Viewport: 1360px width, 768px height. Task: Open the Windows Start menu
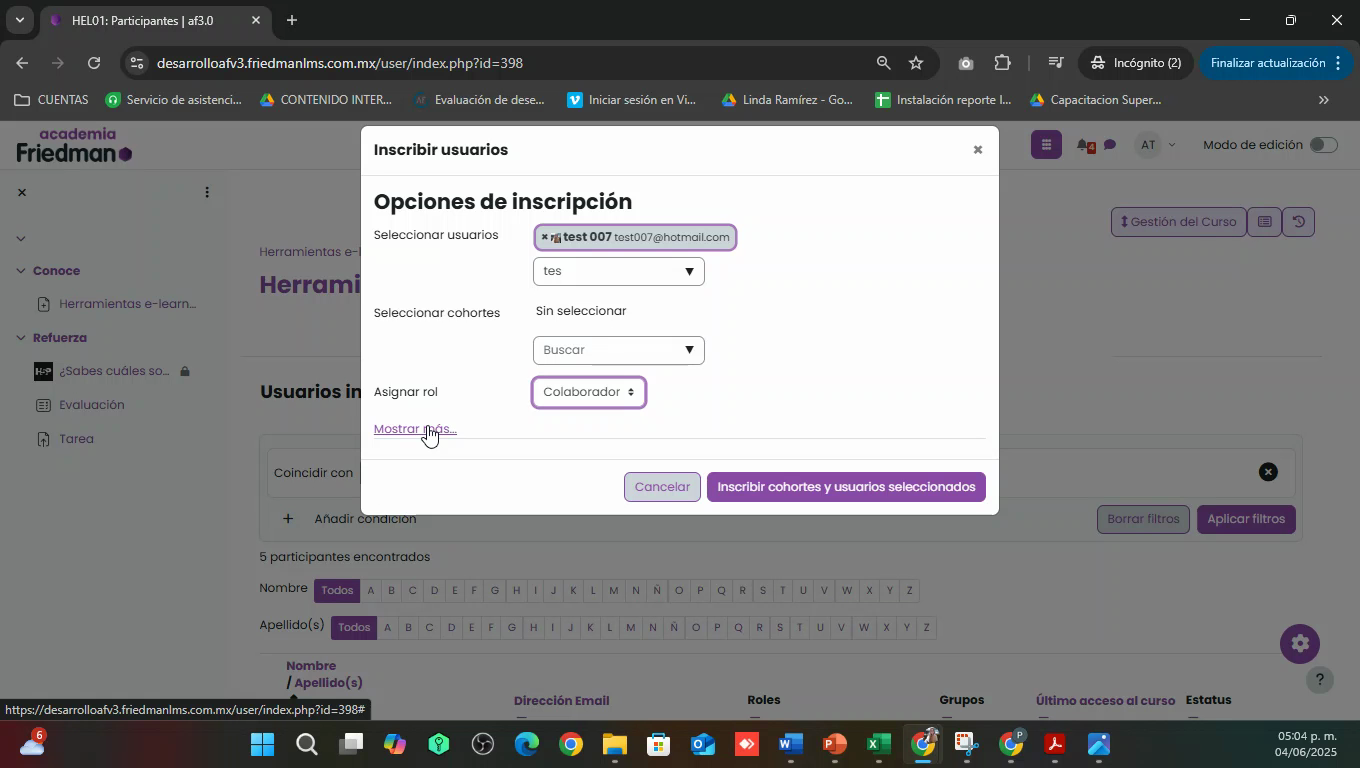pos(262,745)
